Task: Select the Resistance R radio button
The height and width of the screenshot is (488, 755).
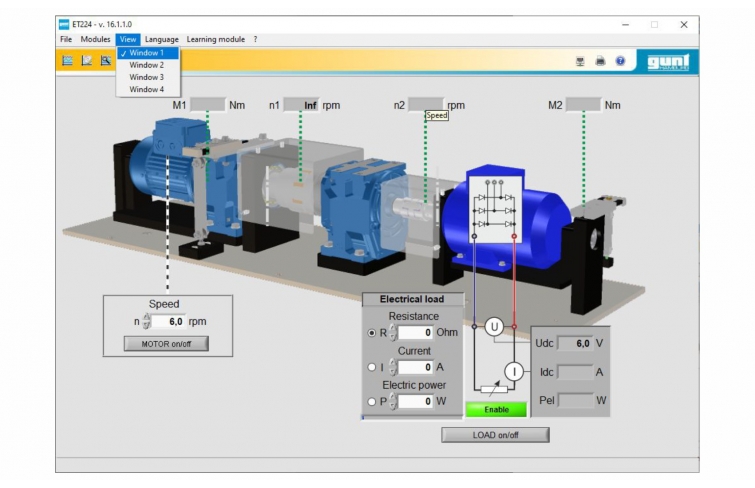Action: (373, 332)
